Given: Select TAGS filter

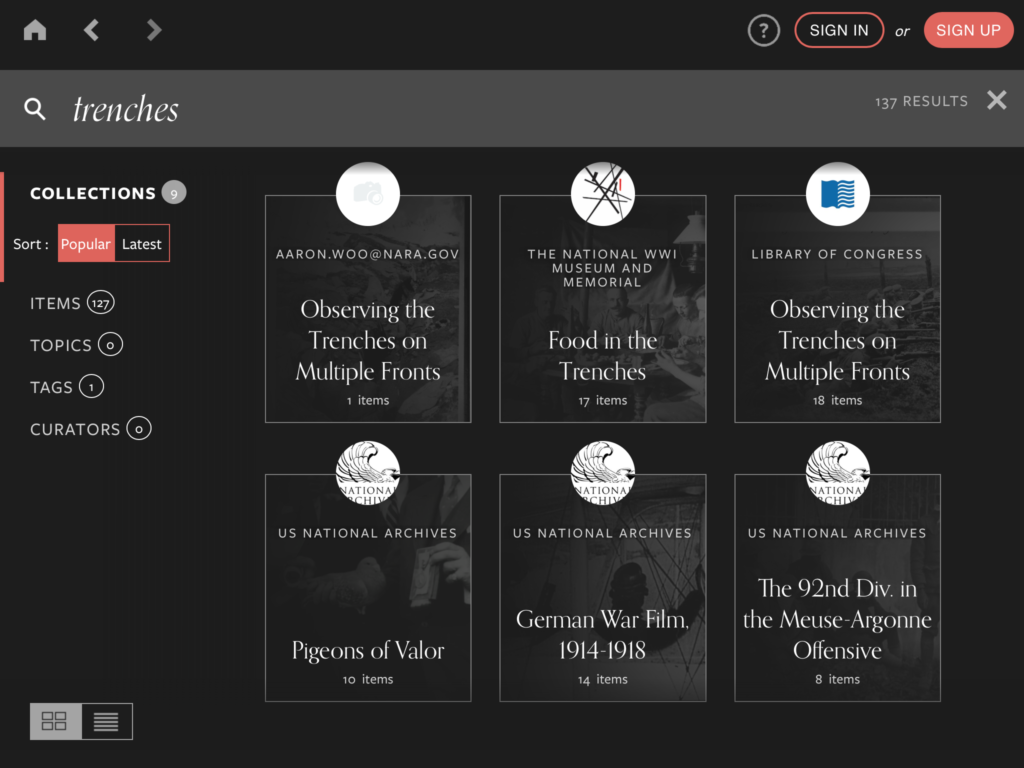Looking at the screenshot, I should coord(67,387).
